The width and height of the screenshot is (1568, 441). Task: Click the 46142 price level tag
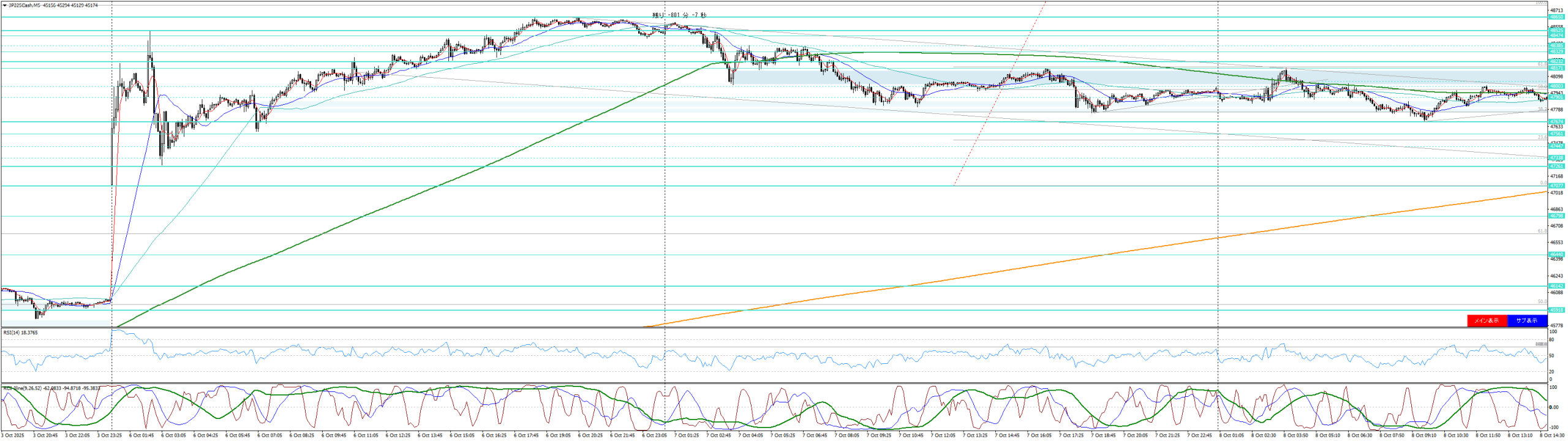[1556, 286]
